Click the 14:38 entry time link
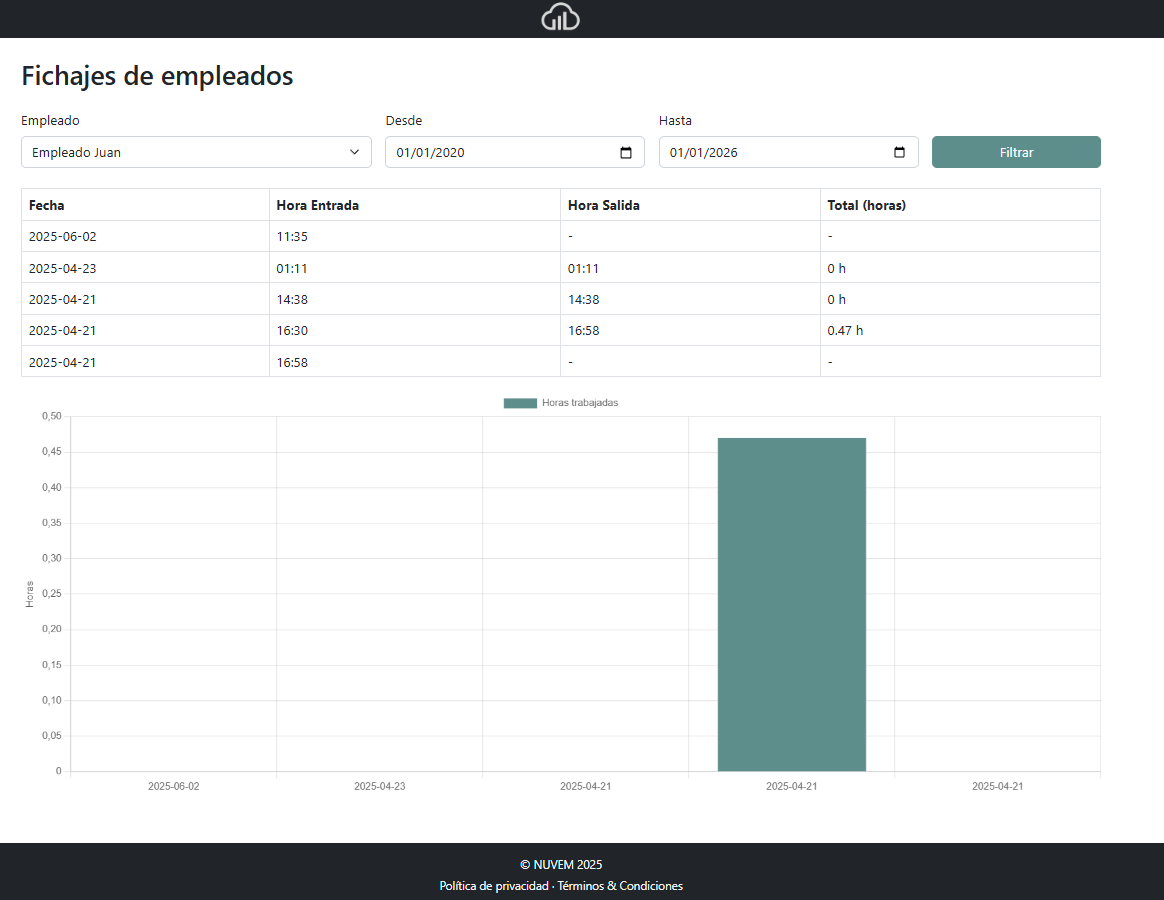The width and height of the screenshot is (1164, 900). click(x=293, y=299)
